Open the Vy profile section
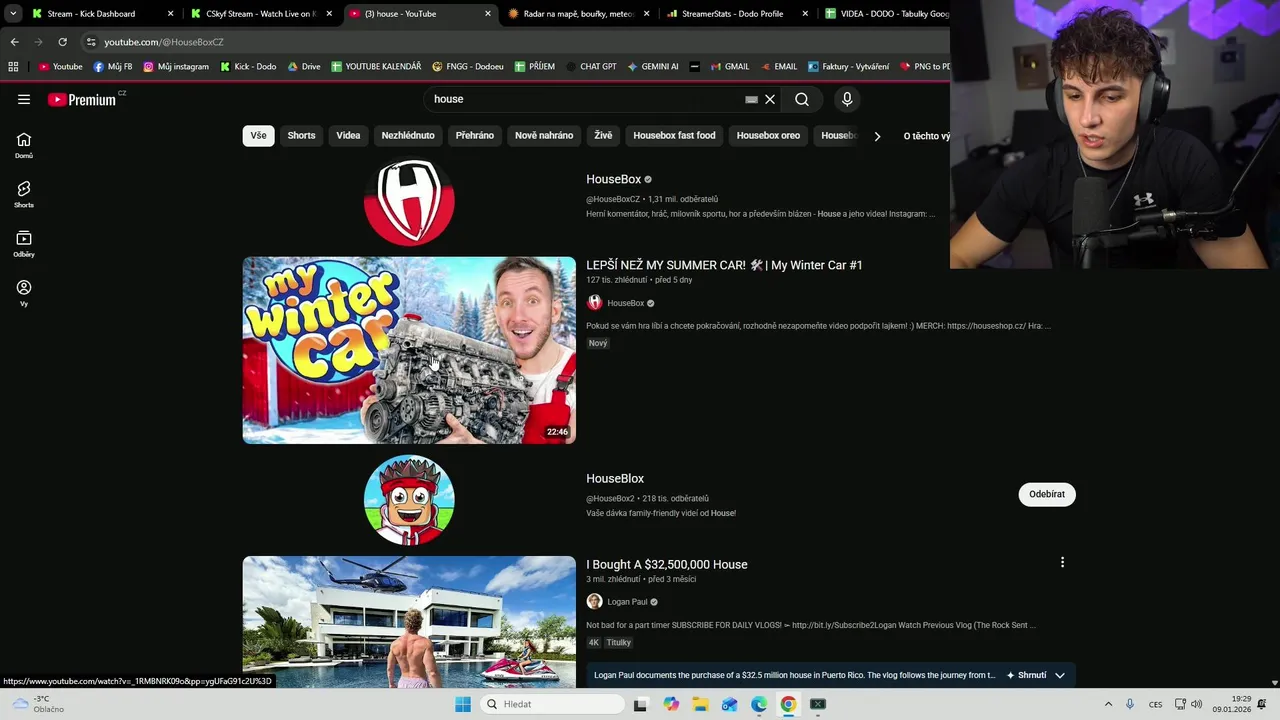 point(24,293)
